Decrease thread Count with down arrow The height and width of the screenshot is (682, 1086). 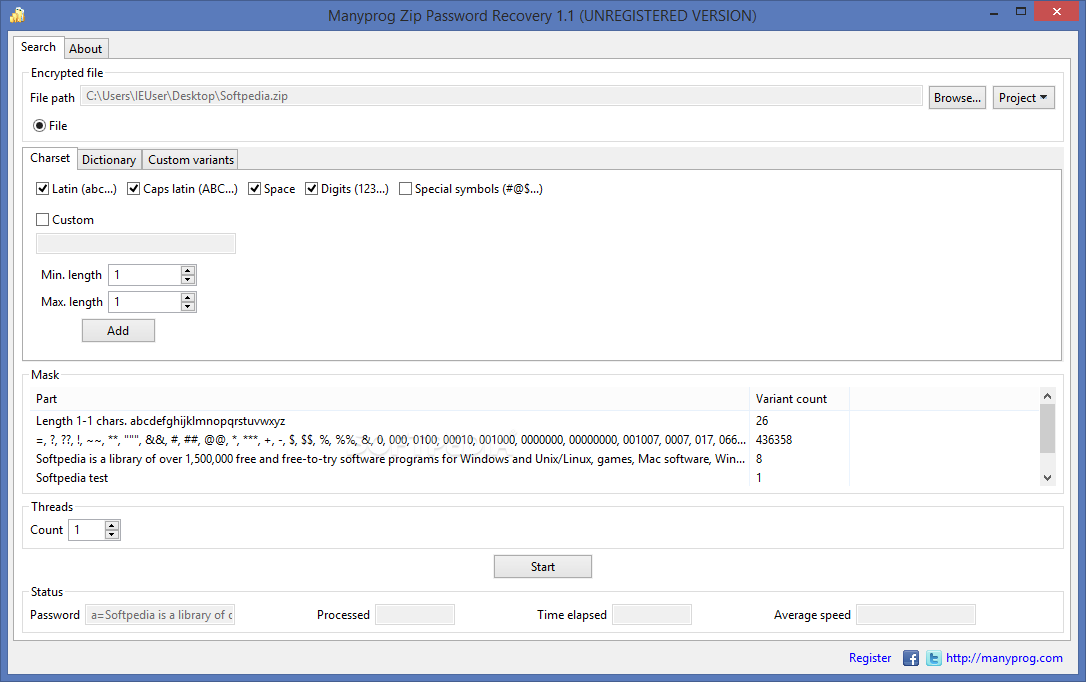[x=112, y=534]
